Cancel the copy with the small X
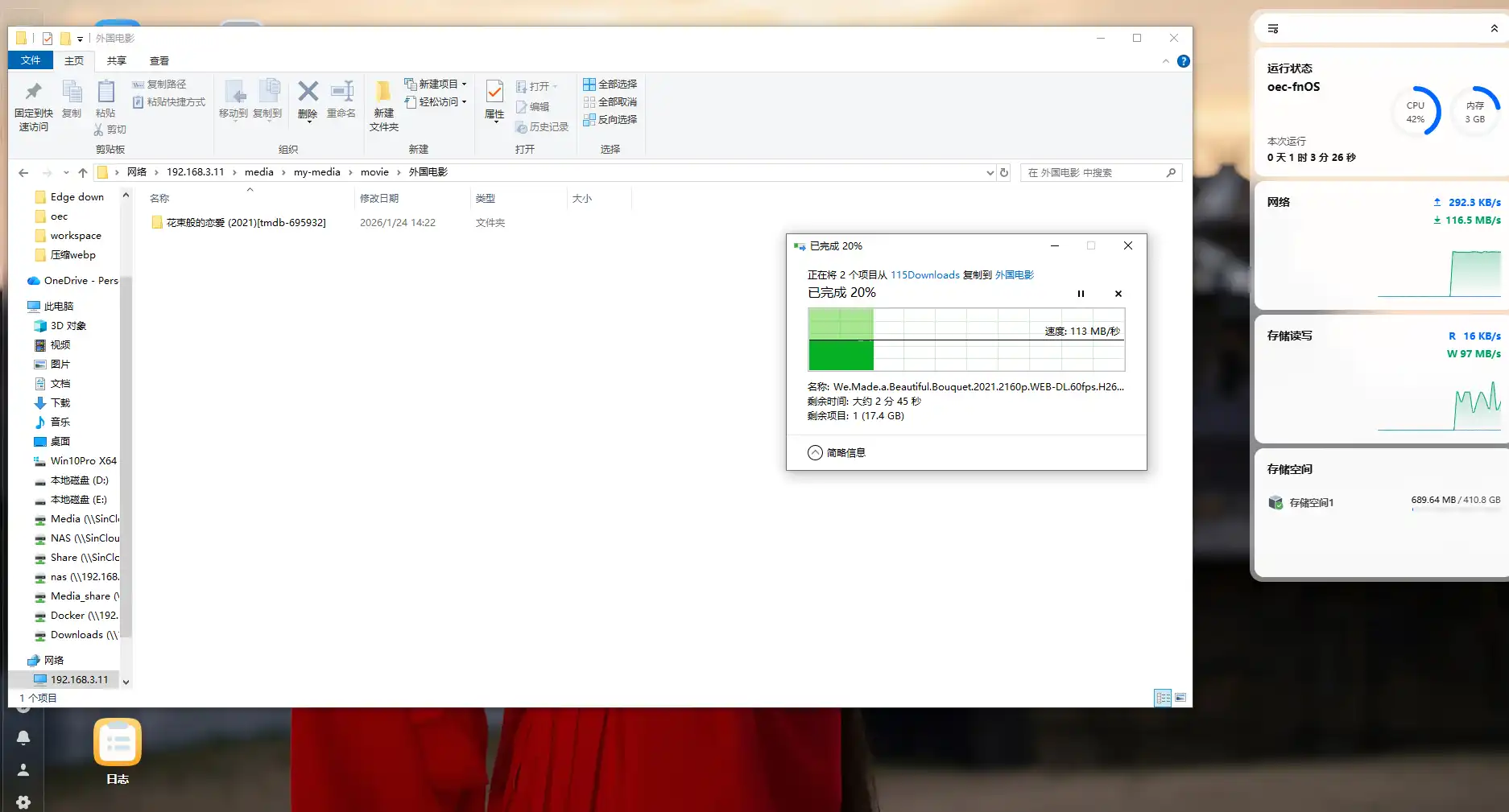The width and height of the screenshot is (1509, 812). [1118, 294]
